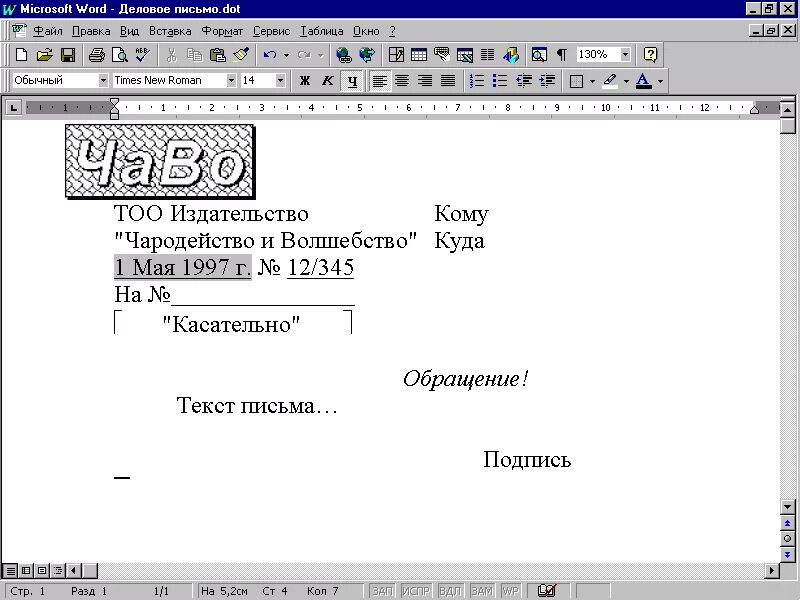Center align the text

pyautogui.click(x=402, y=81)
